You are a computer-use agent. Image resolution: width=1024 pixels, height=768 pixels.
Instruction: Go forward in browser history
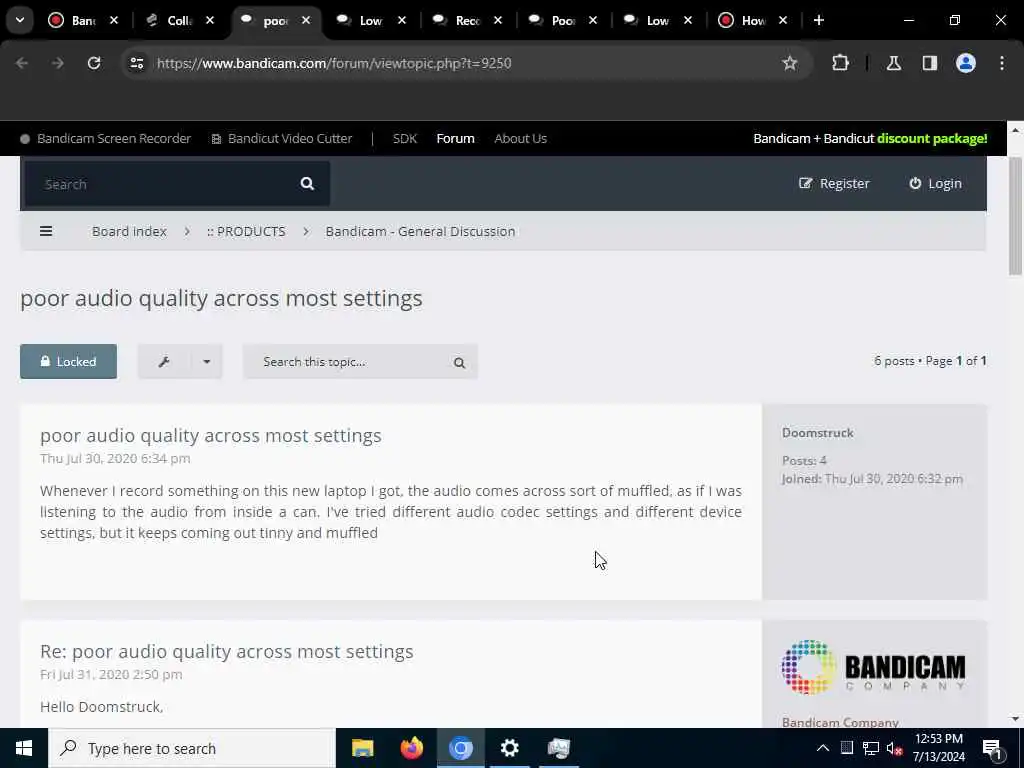click(x=57, y=63)
